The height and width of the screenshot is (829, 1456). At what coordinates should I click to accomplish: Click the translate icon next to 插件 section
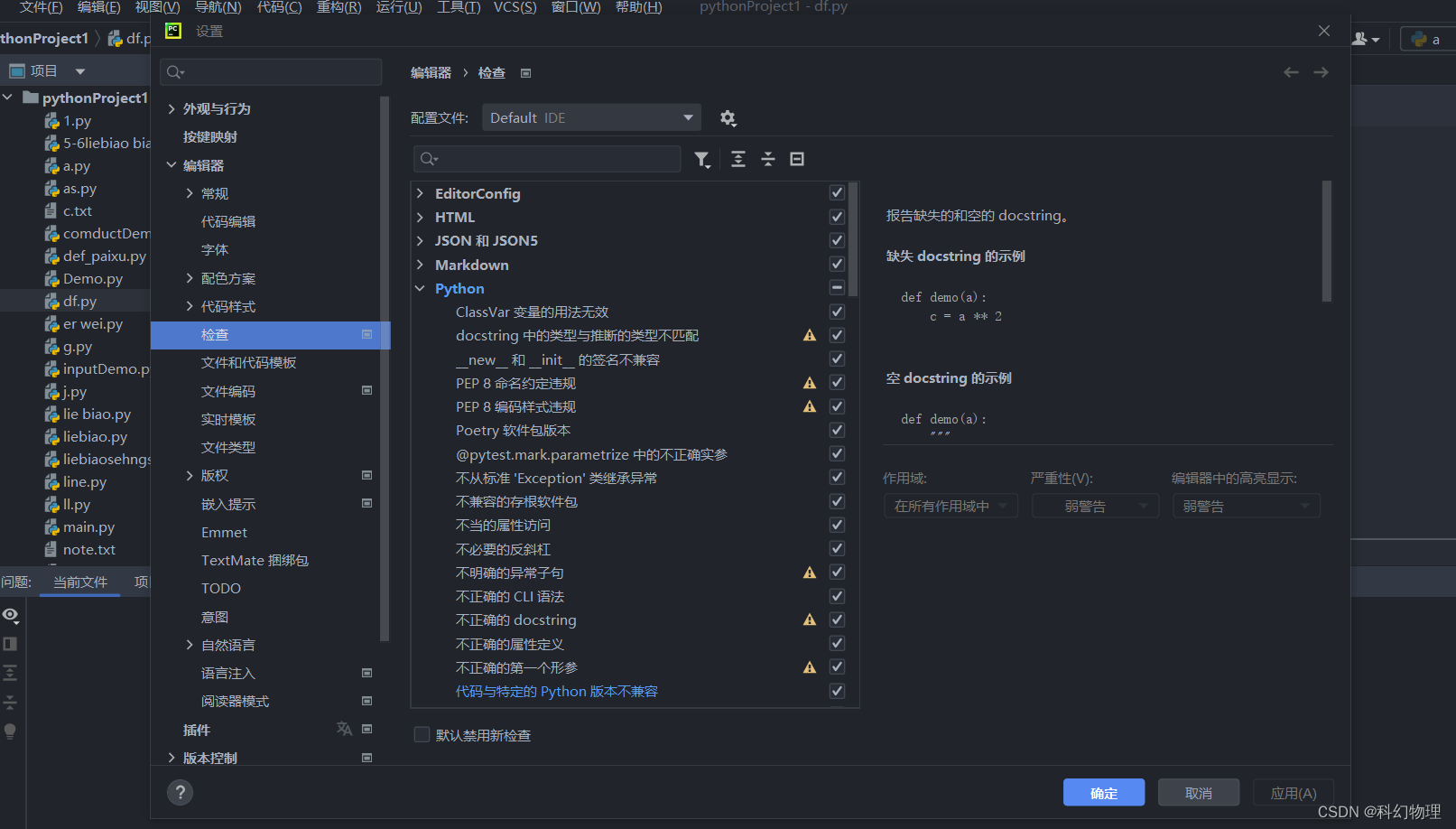point(344,729)
